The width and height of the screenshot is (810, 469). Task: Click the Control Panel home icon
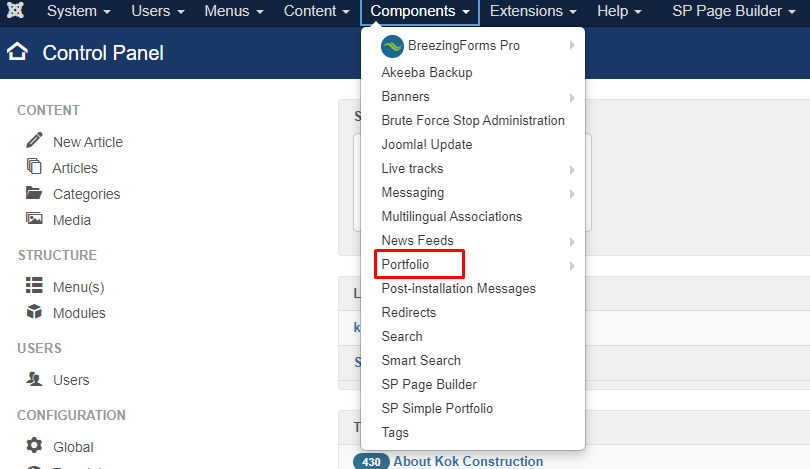(x=18, y=52)
